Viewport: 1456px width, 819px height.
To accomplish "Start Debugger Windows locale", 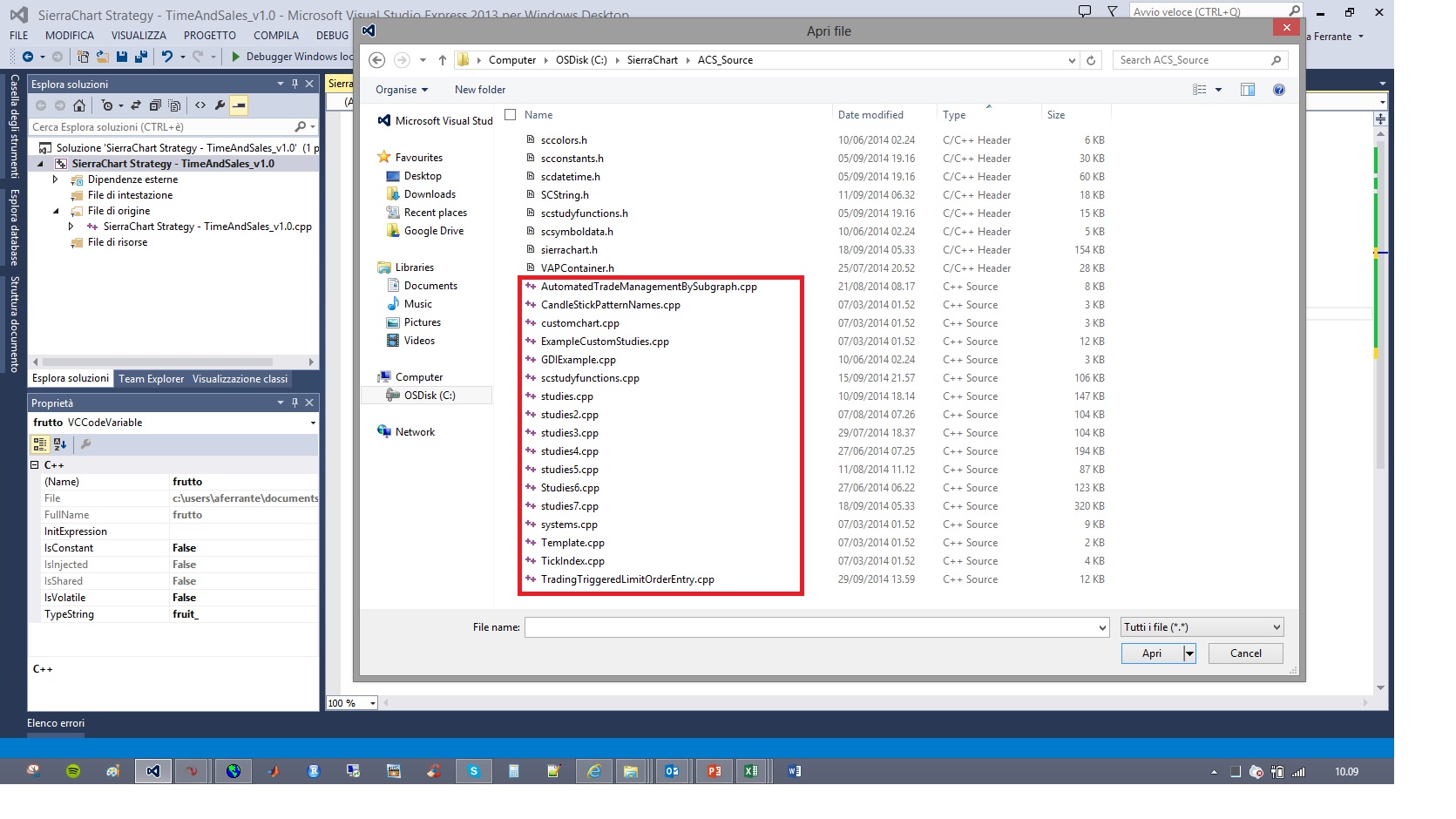I will tap(292, 57).
